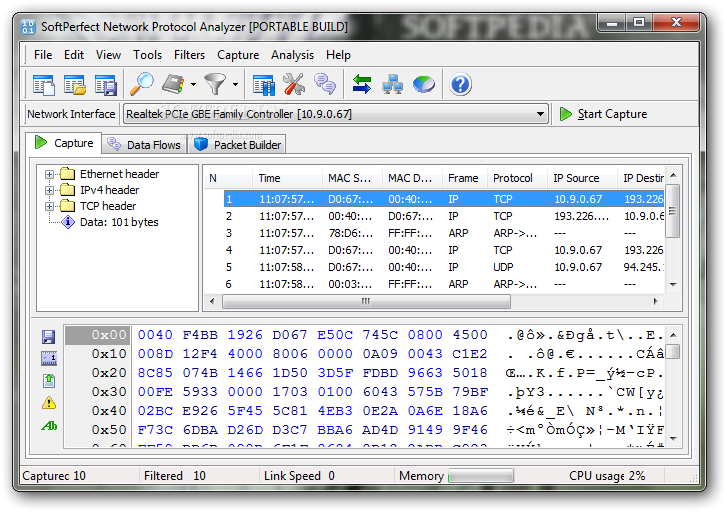727x512 pixels.
Task: Click the Start Capture button
Action: pos(603,114)
